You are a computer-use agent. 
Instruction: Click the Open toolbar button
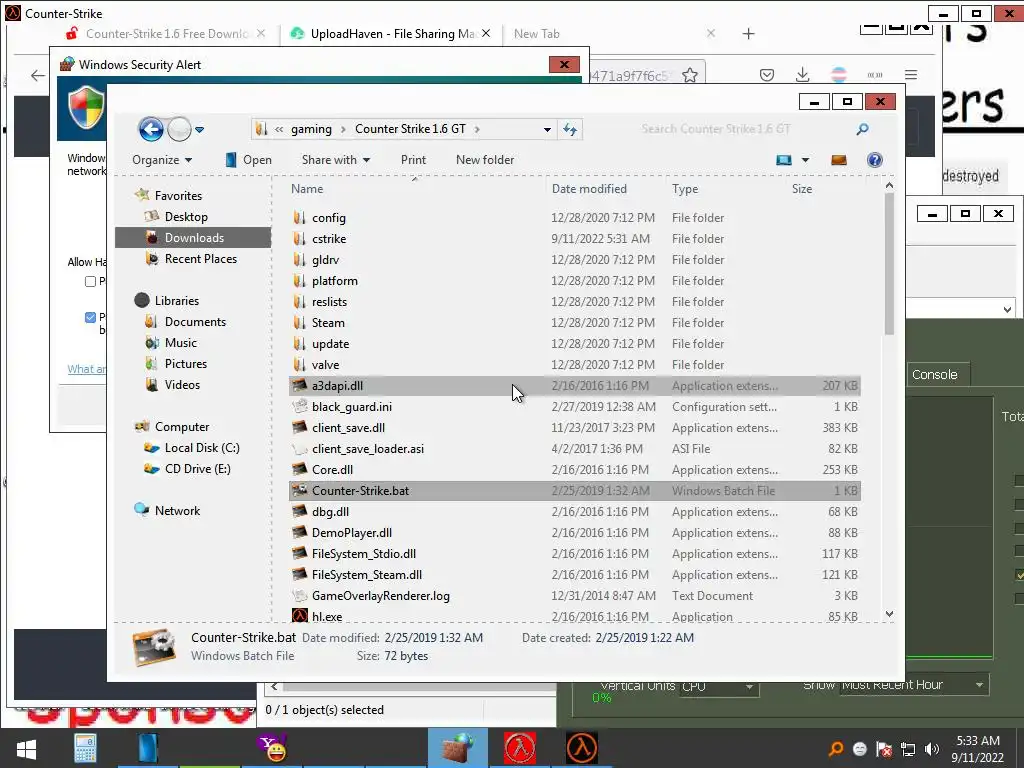(248, 160)
